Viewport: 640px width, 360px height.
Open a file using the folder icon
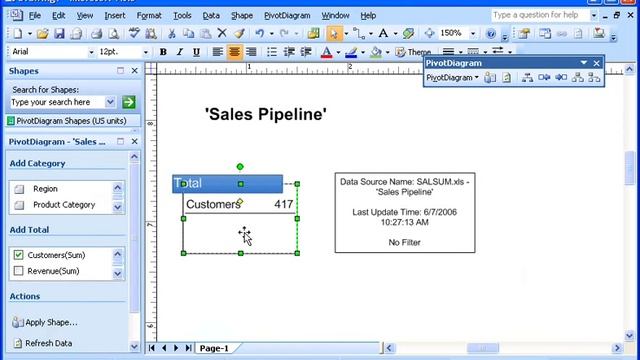42,33
